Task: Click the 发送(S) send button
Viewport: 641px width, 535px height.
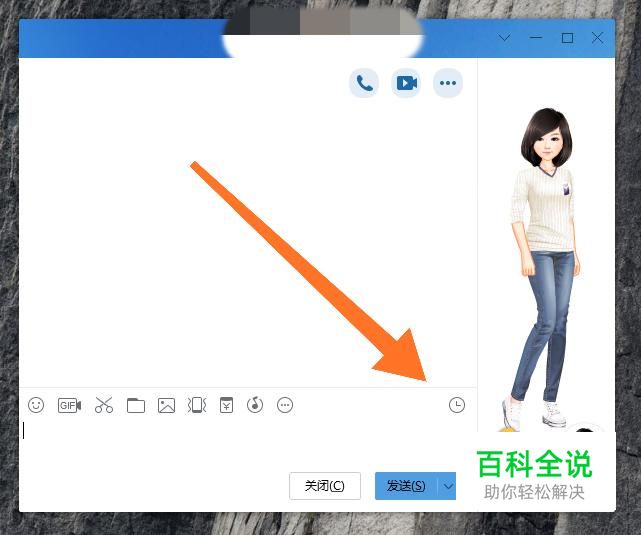Action: point(406,486)
